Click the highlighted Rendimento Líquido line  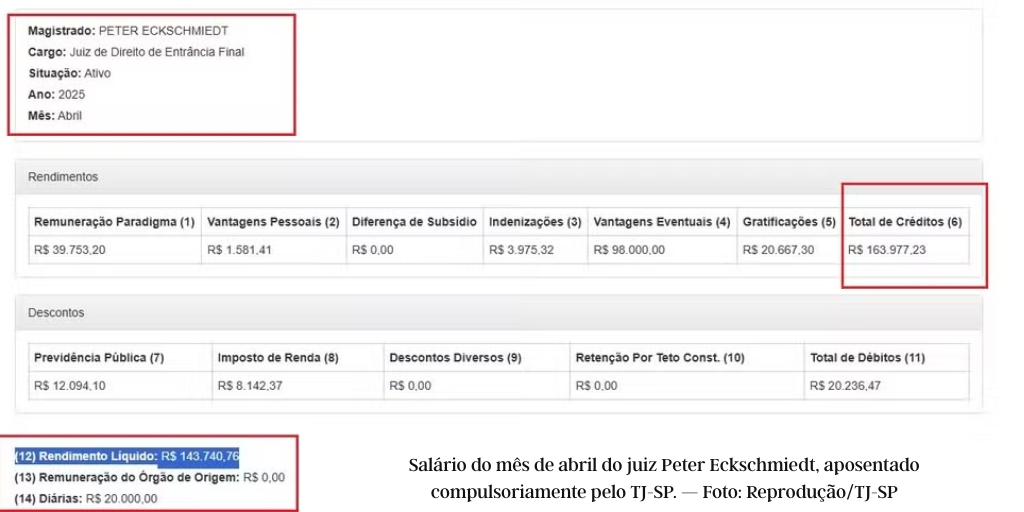127,457
